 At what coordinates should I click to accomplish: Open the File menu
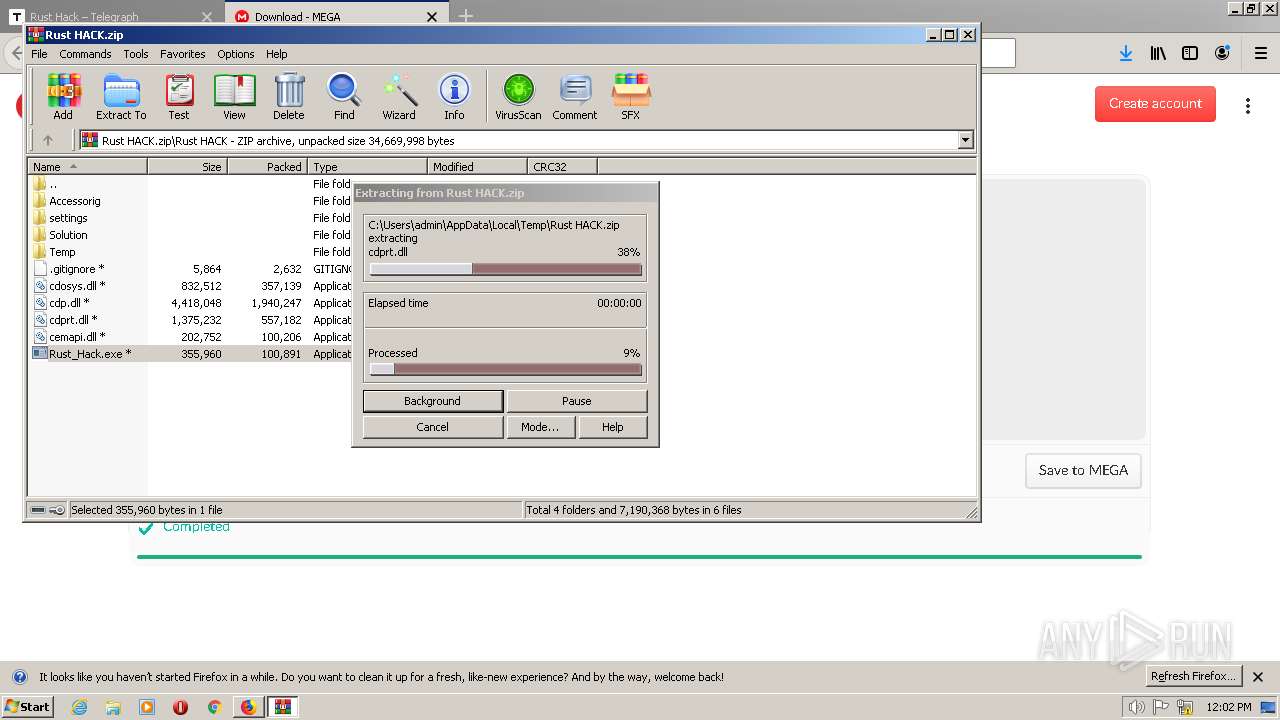[x=39, y=54]
